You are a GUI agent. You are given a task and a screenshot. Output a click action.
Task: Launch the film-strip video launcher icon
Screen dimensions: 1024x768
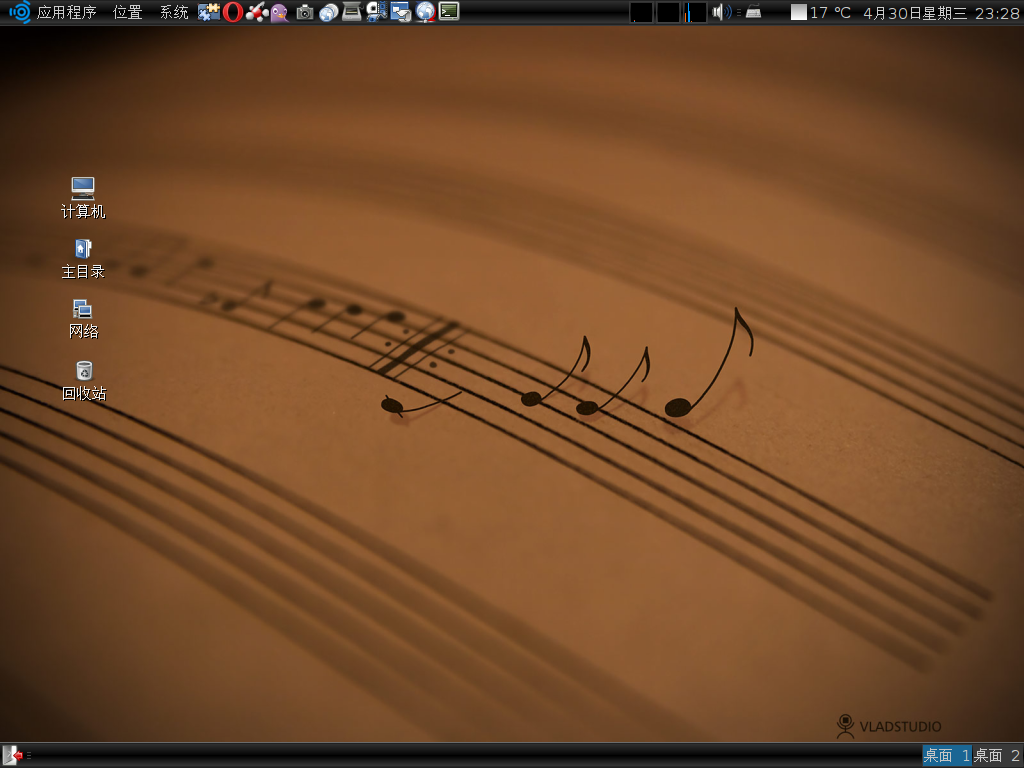(376, 12)
